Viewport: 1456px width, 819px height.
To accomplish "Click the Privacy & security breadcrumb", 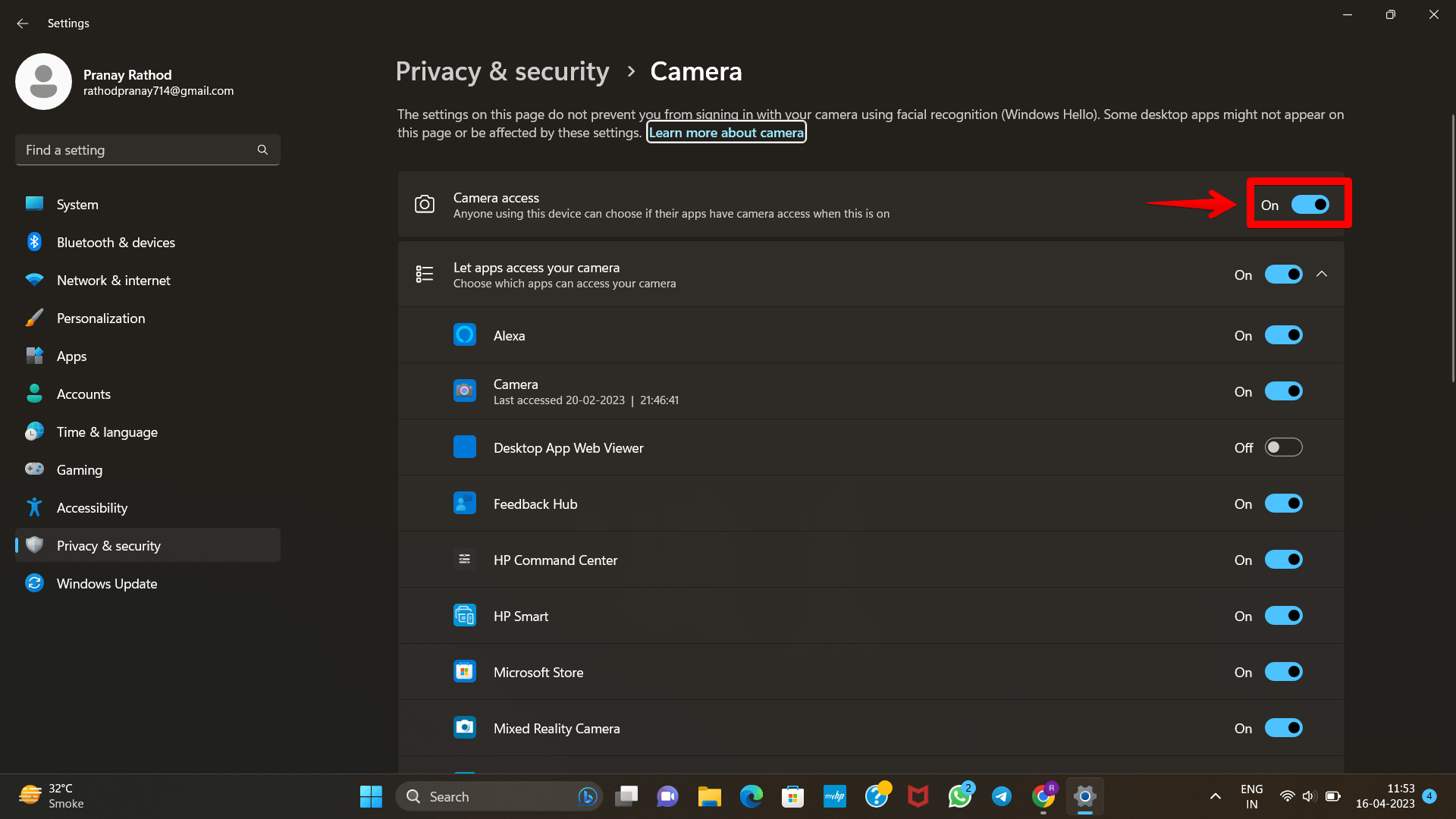I will 502,71.
